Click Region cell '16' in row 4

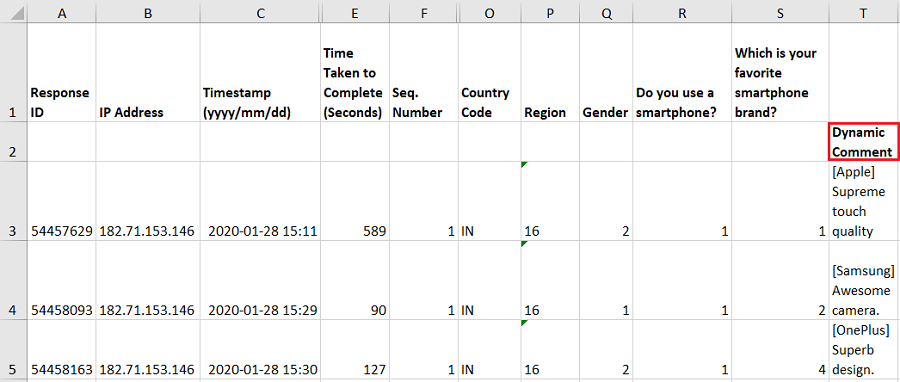coord(550,280)
